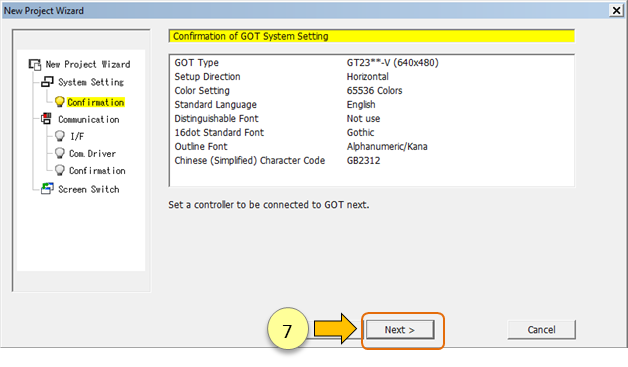This screenshot has height=367, width=628.
Task: Select Screen Switch in the wizard tree
Action: [89, 189]
